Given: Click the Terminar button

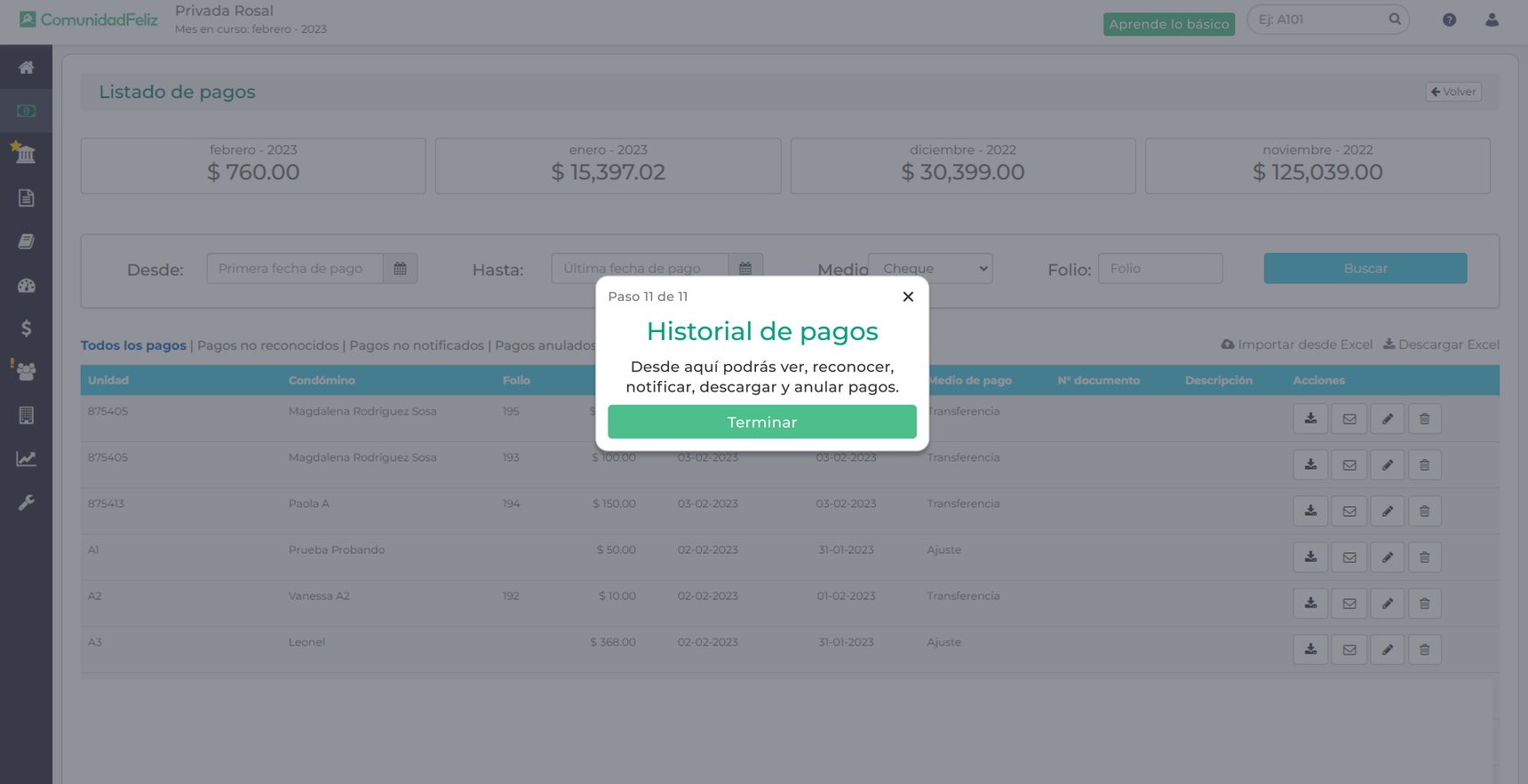Looking at the screenshot, I should [x=761, y=422].
